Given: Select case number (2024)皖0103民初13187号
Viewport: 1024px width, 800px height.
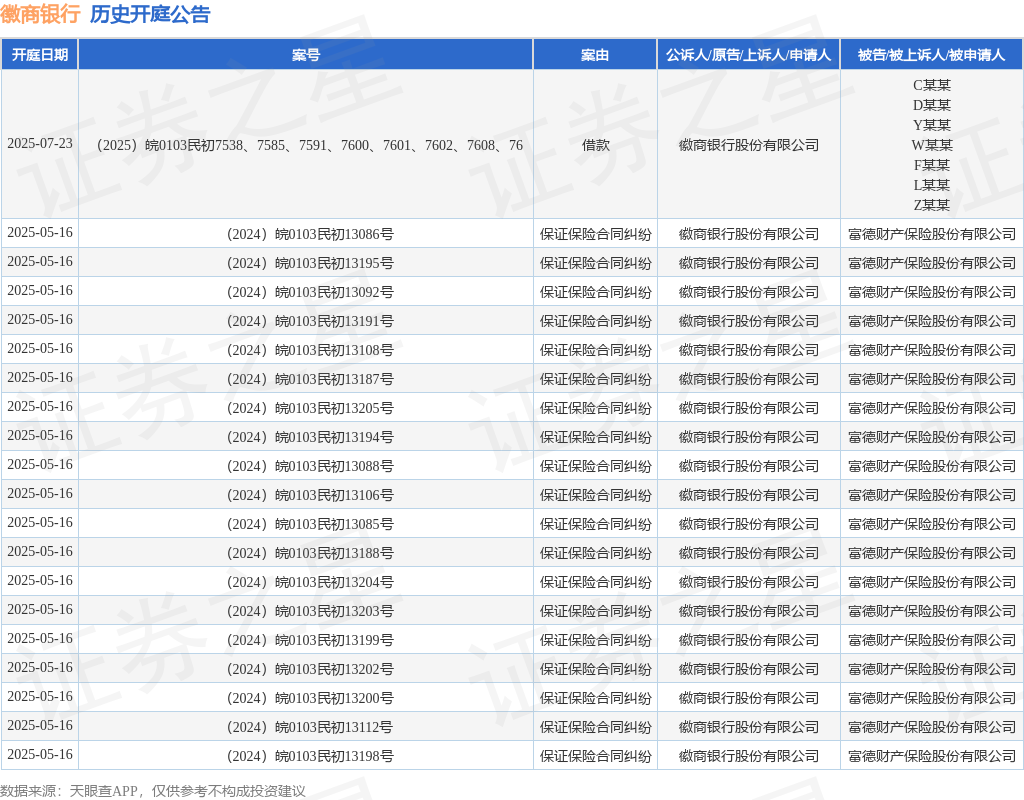Looking at the screenshot, I should click(310, 379).
